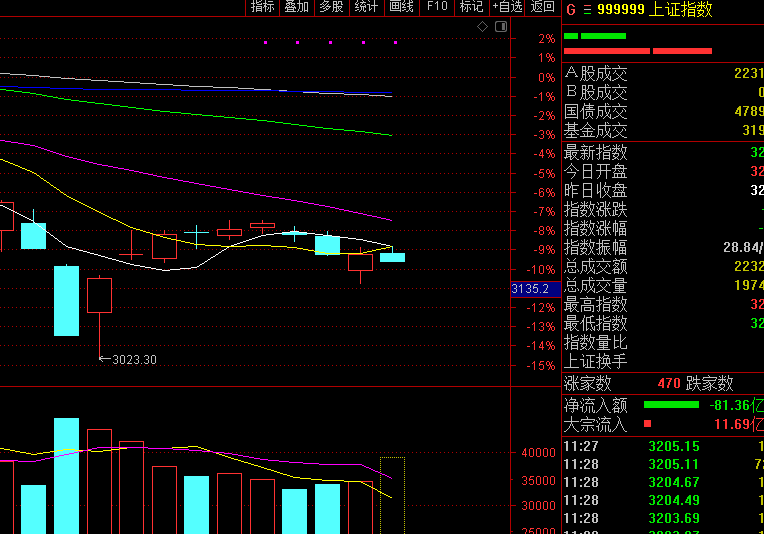Image resolution: width=764 pixels, height=534 pixels.
Task: Click the red G icon before stock code
Action: tap(570, 9)
